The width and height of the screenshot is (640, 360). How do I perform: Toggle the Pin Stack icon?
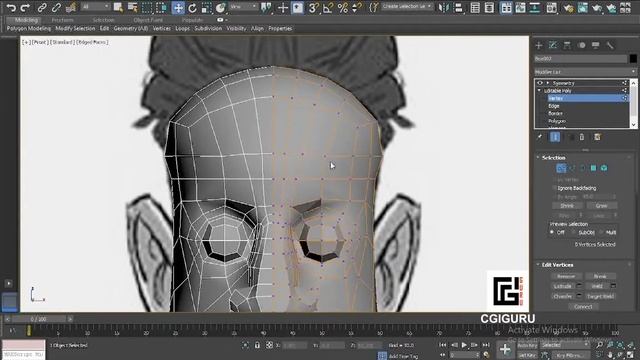point(540,137)
